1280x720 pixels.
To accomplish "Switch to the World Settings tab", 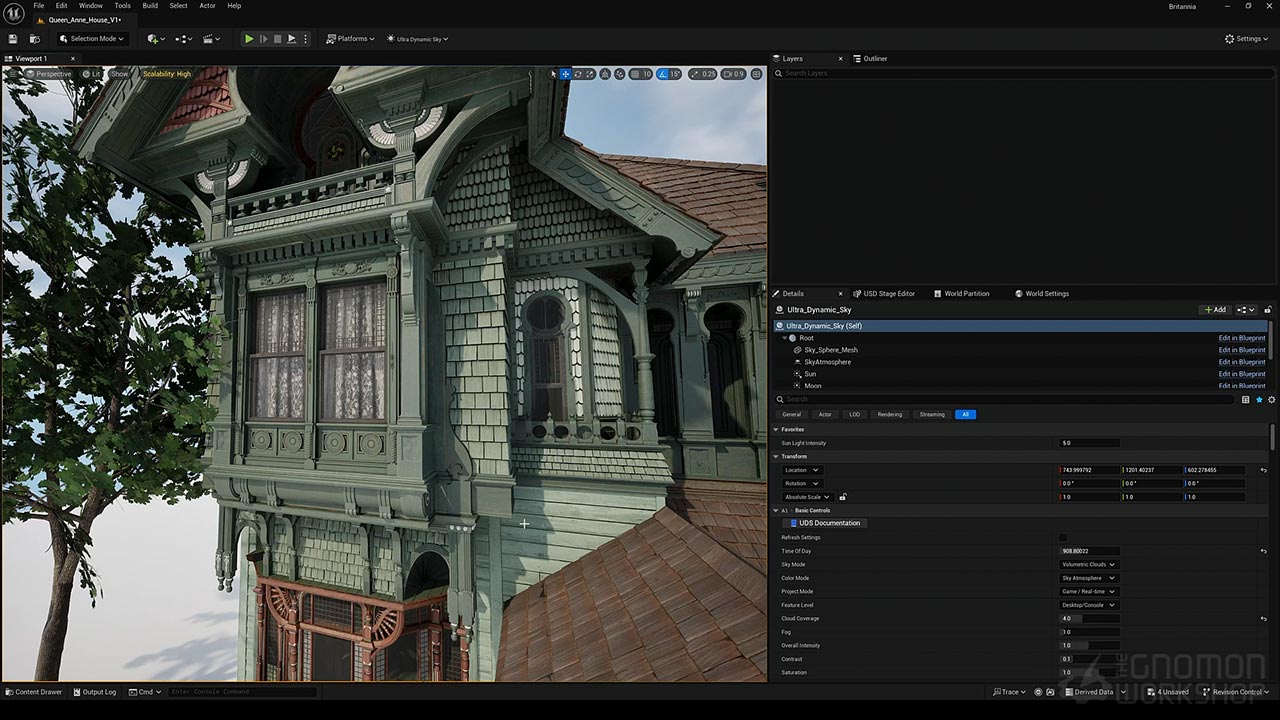I will coord(1043,293).
